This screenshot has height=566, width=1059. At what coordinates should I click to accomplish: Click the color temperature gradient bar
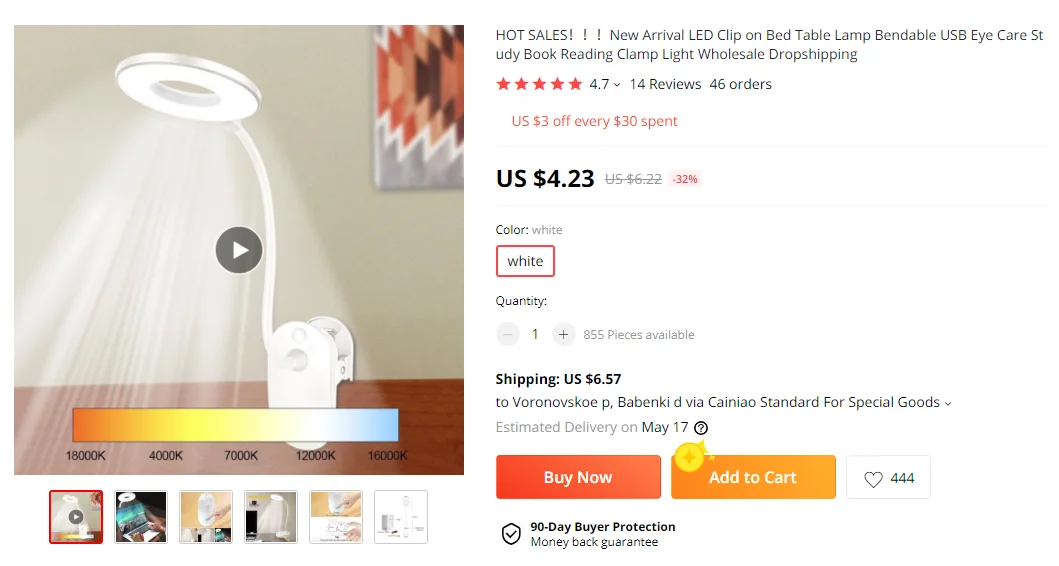(235, 425)
